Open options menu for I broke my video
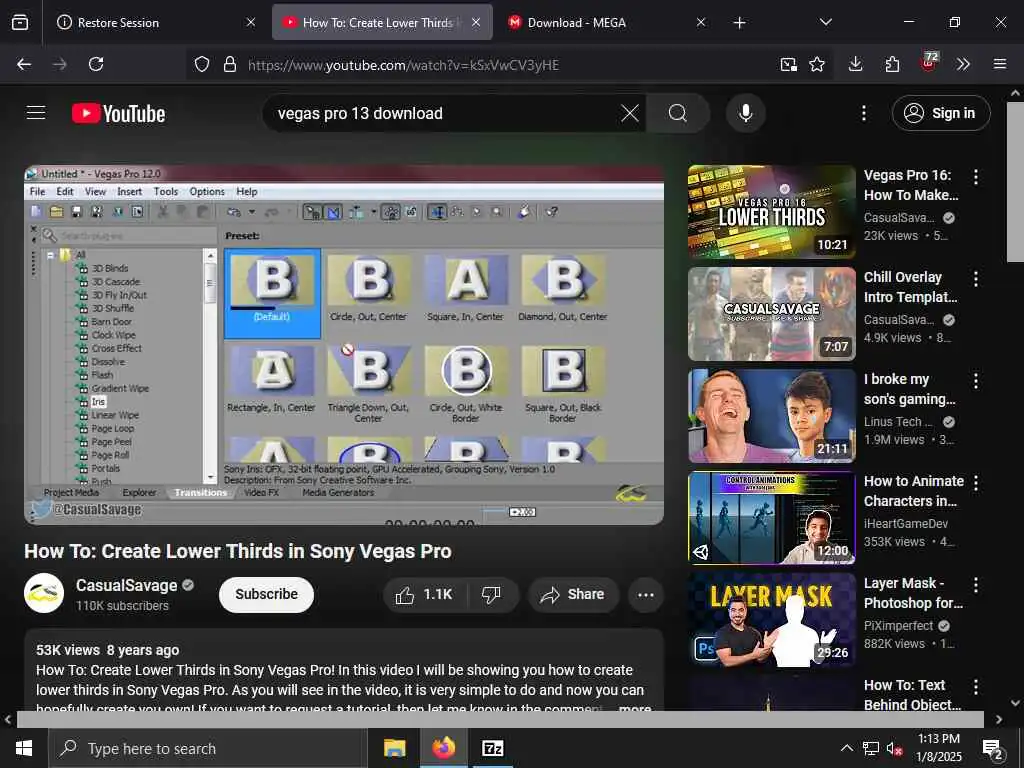Viewport: 1024px width, 768px height. coord(976,381)
